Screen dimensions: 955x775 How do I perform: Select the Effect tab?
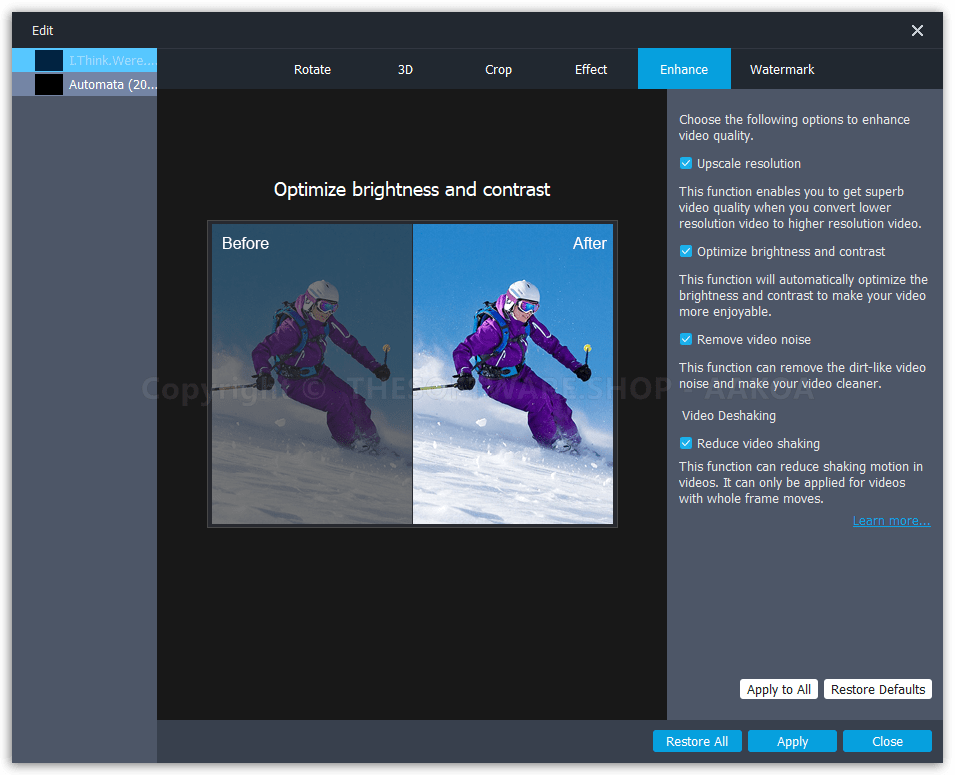click(591, 69)
